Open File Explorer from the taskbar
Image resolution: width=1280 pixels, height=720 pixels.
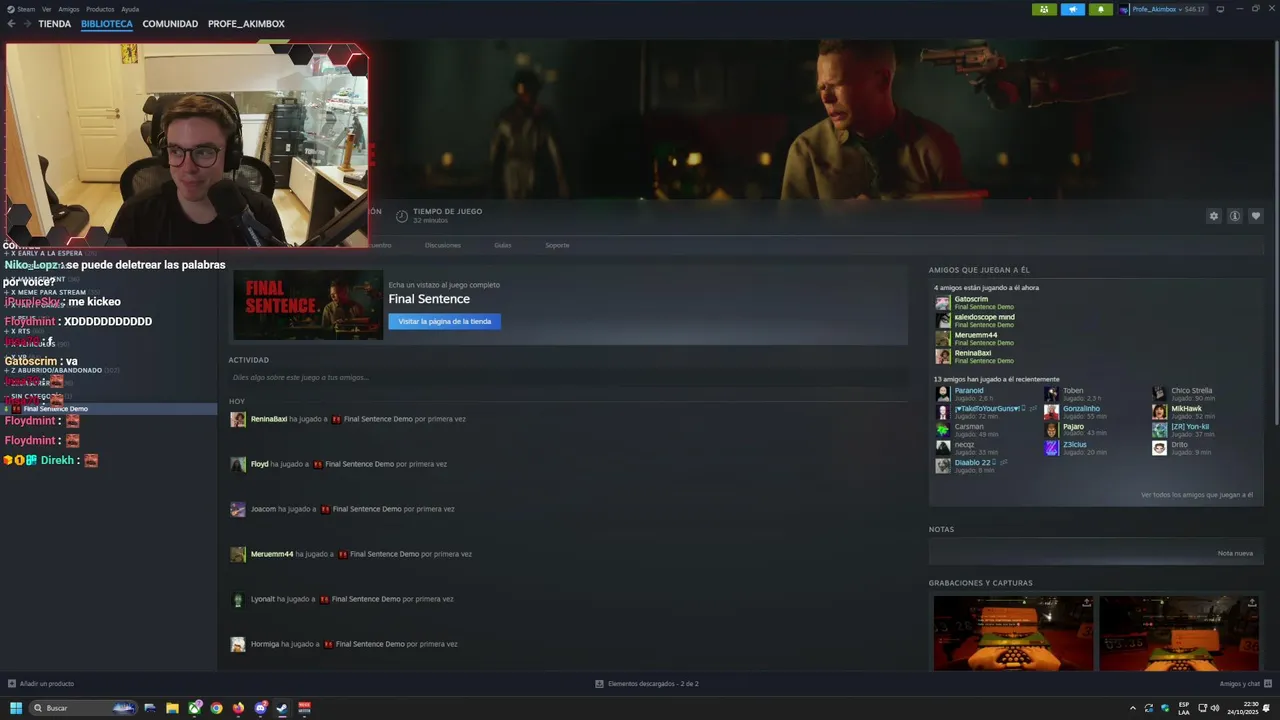[x=172, y=708]
